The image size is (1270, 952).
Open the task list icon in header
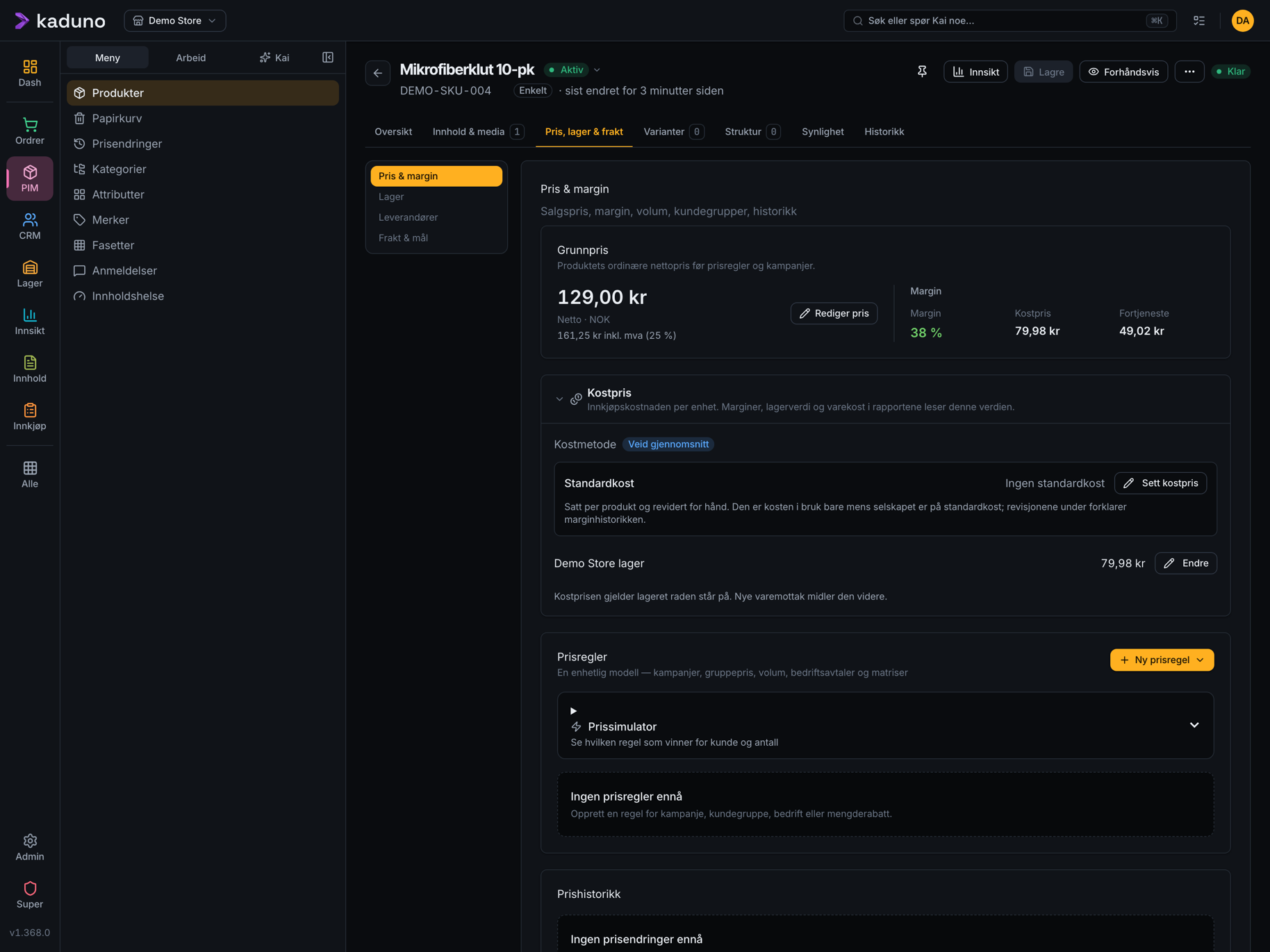coord(1199,21)
